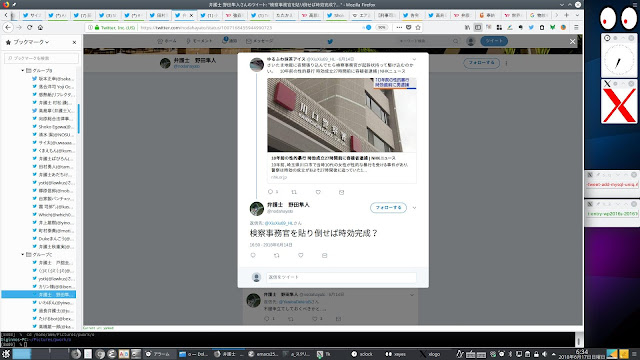Switch to the emacs taskbar window
Image resolution: width=640 pixels, height=360 pixels.
point(263,354)
